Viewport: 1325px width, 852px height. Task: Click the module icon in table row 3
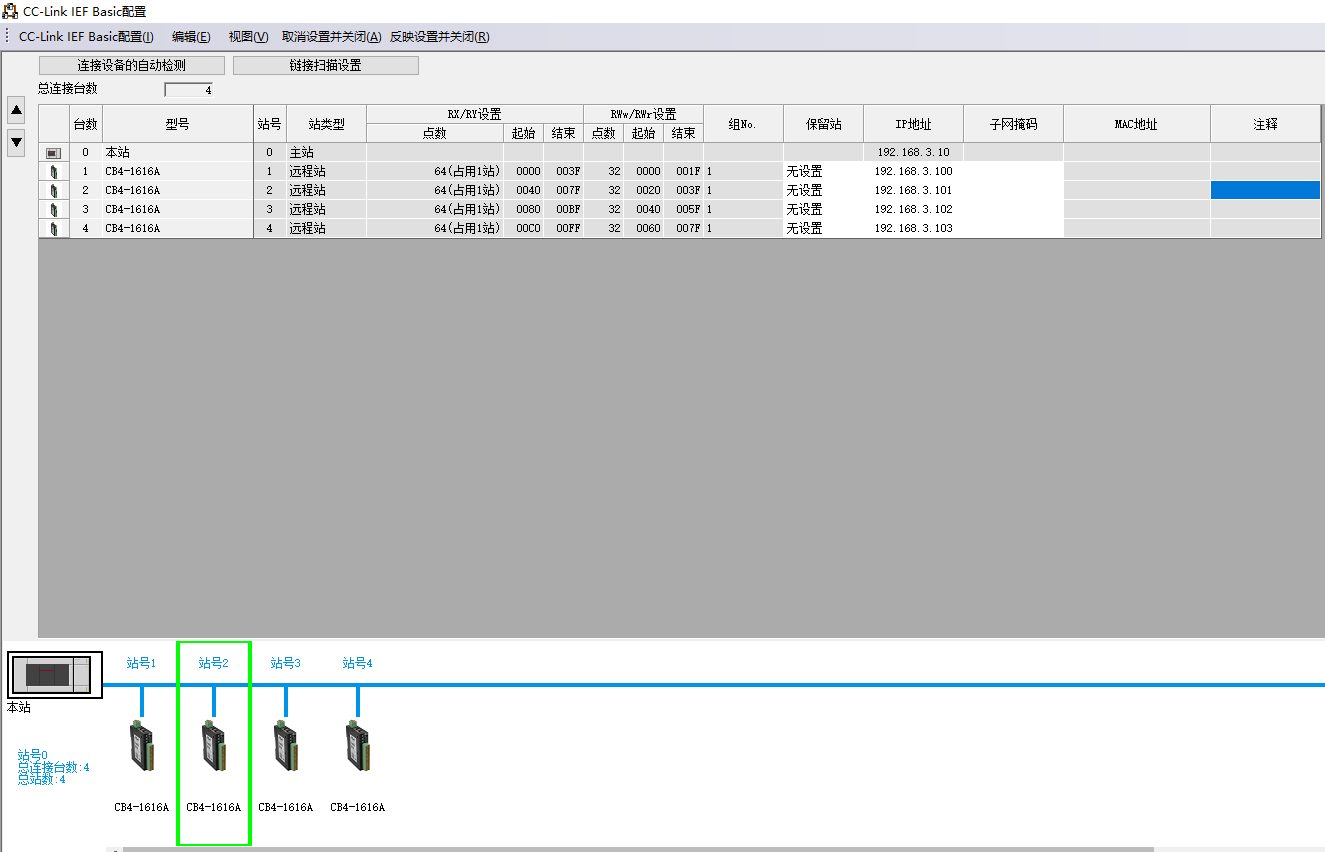(54, 210)
